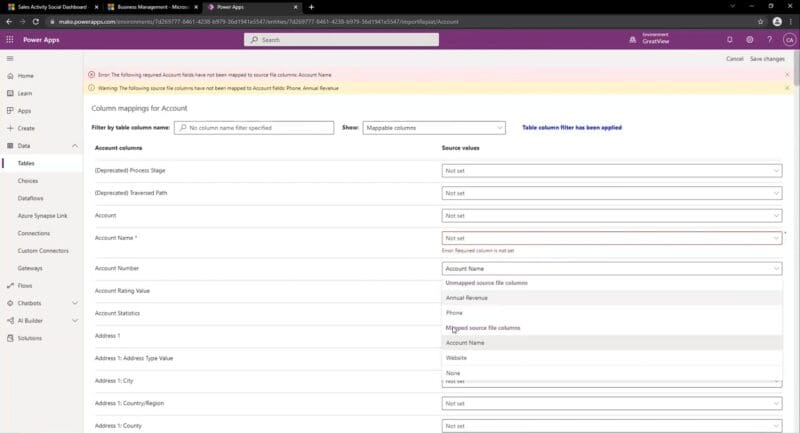Click Save changes
This screenshot has height=433, width=800.
767,59
